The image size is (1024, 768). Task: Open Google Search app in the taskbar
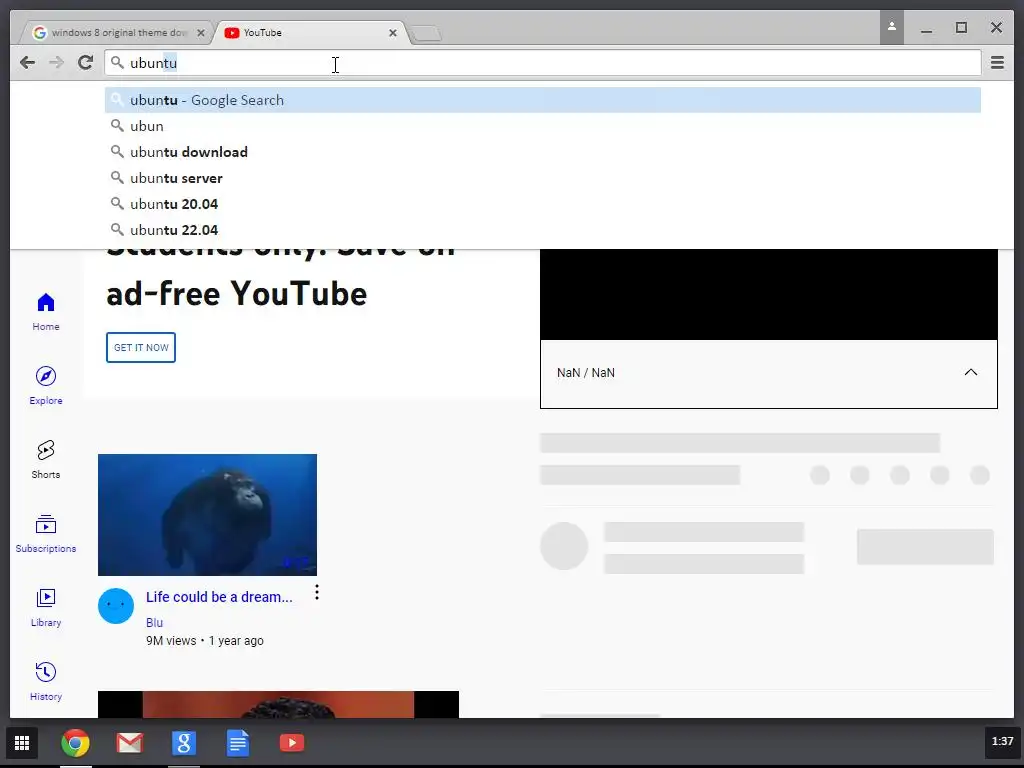pos(184,743)
